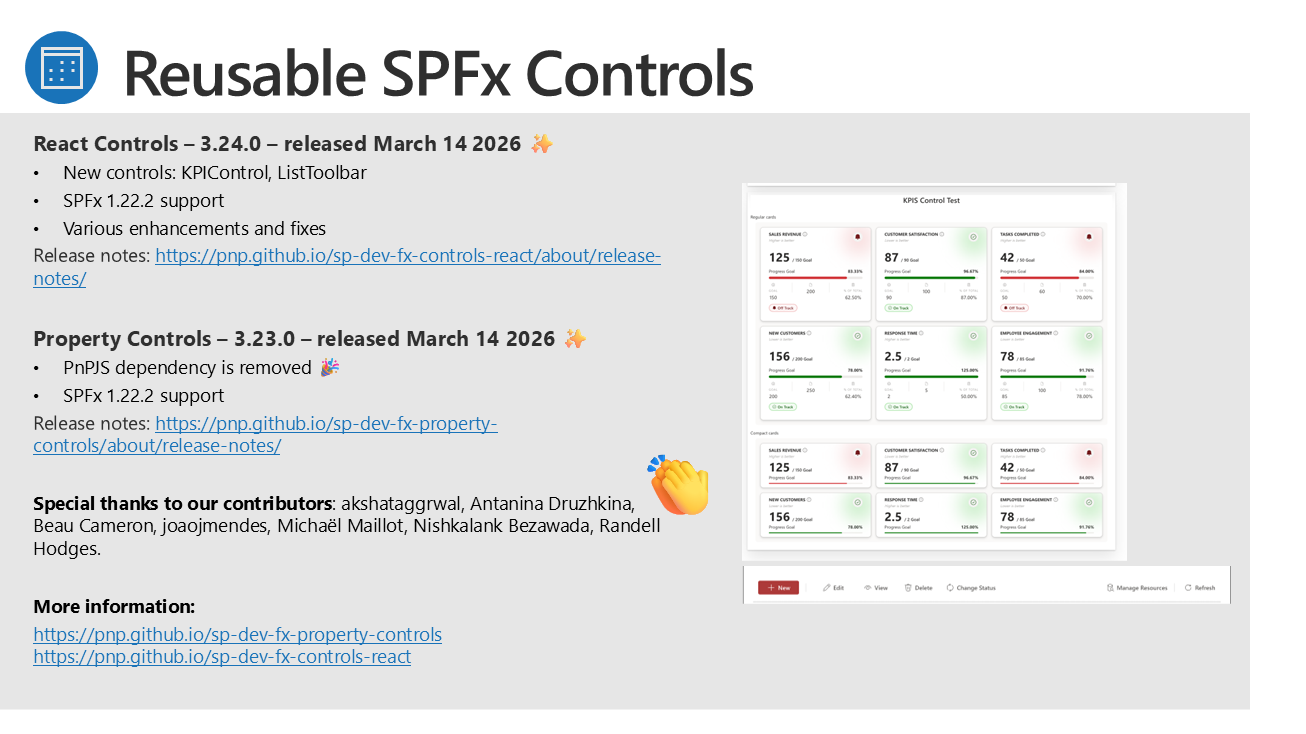Open the Property Controls release notes link

326,424
